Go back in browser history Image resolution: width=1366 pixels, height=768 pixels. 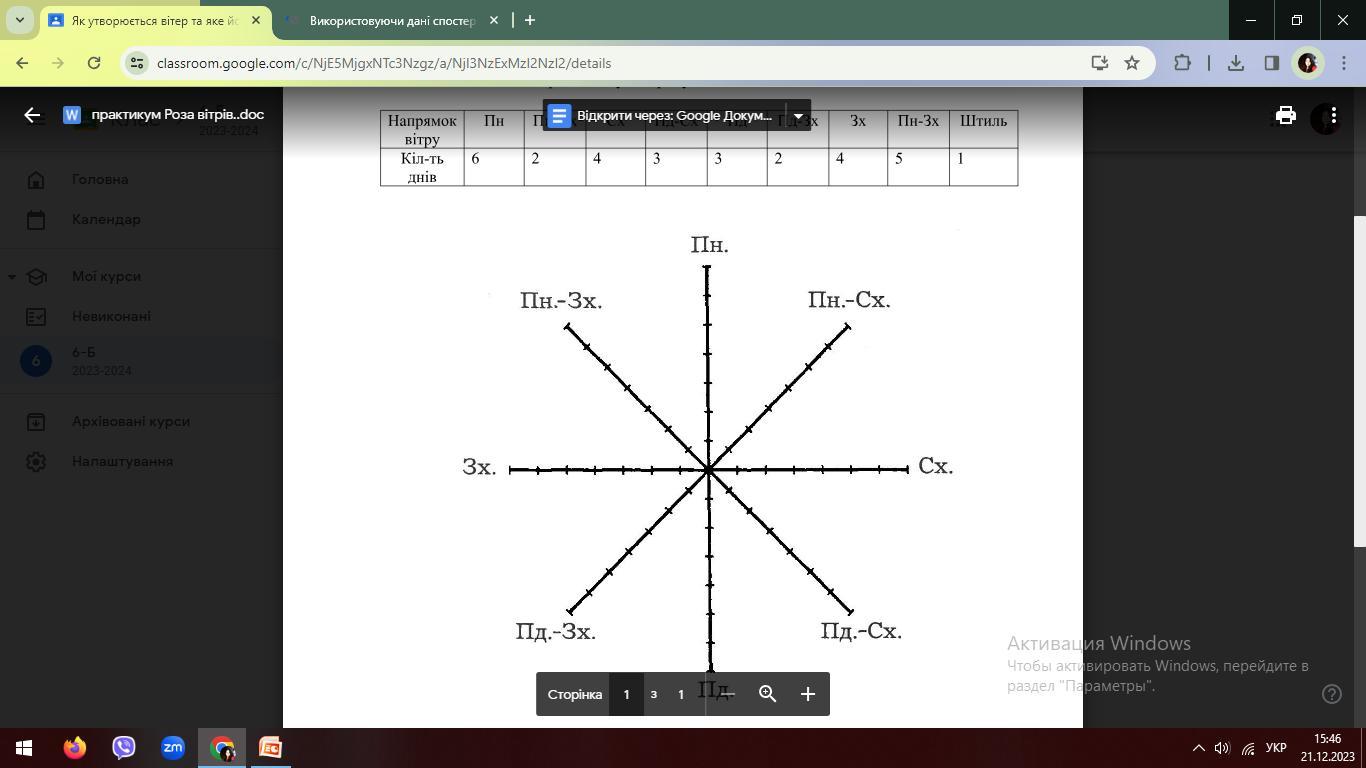pos(22,63)
